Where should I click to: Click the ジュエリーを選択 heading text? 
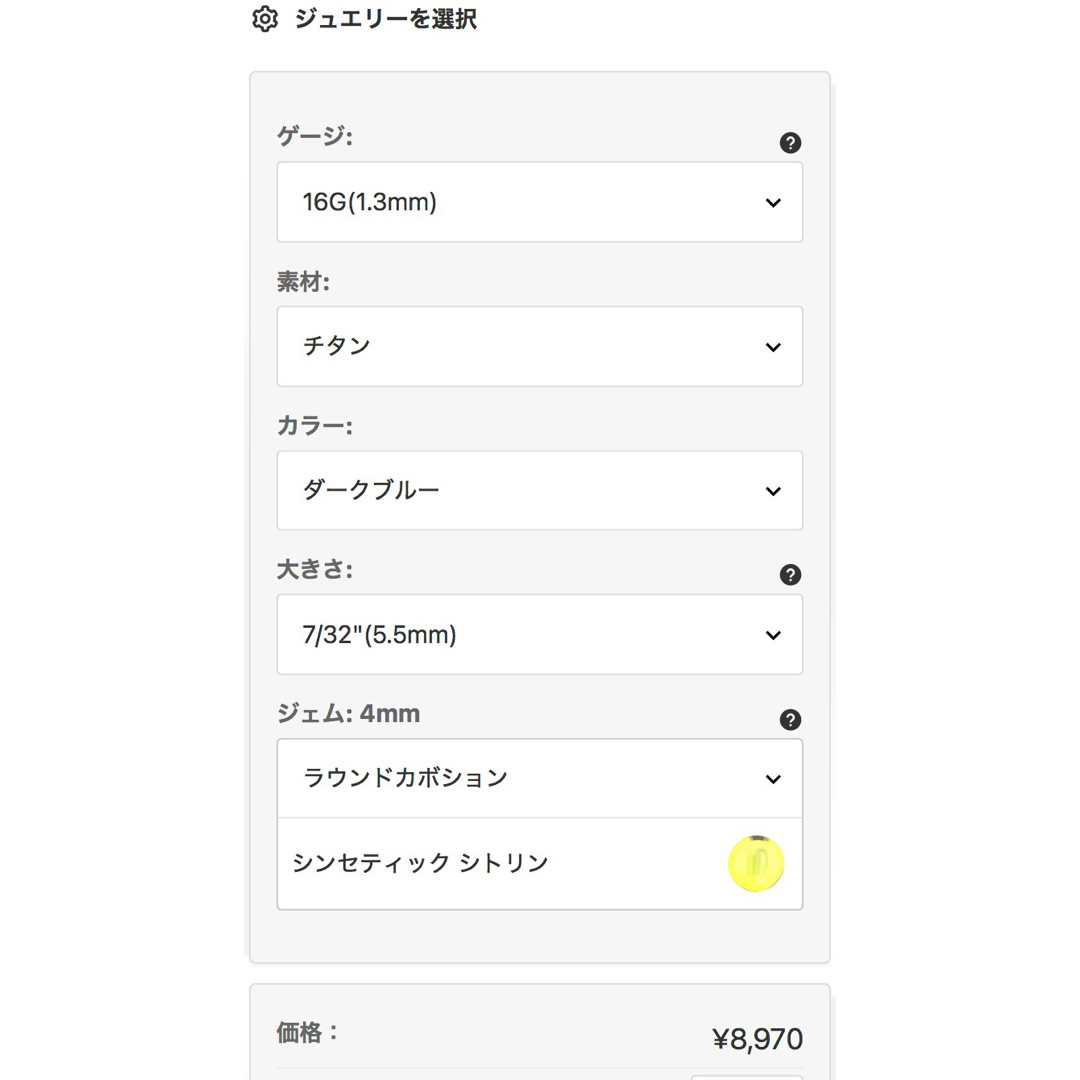386,19
